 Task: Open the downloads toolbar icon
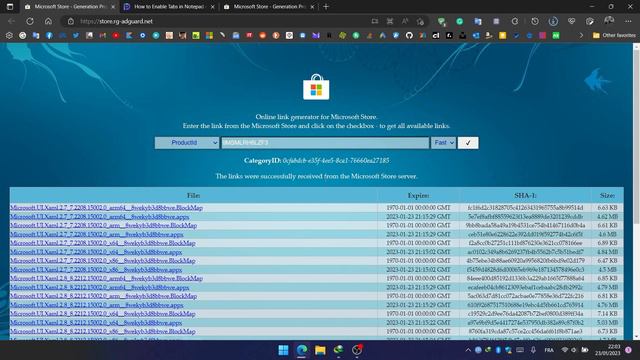tap(553, 21)
